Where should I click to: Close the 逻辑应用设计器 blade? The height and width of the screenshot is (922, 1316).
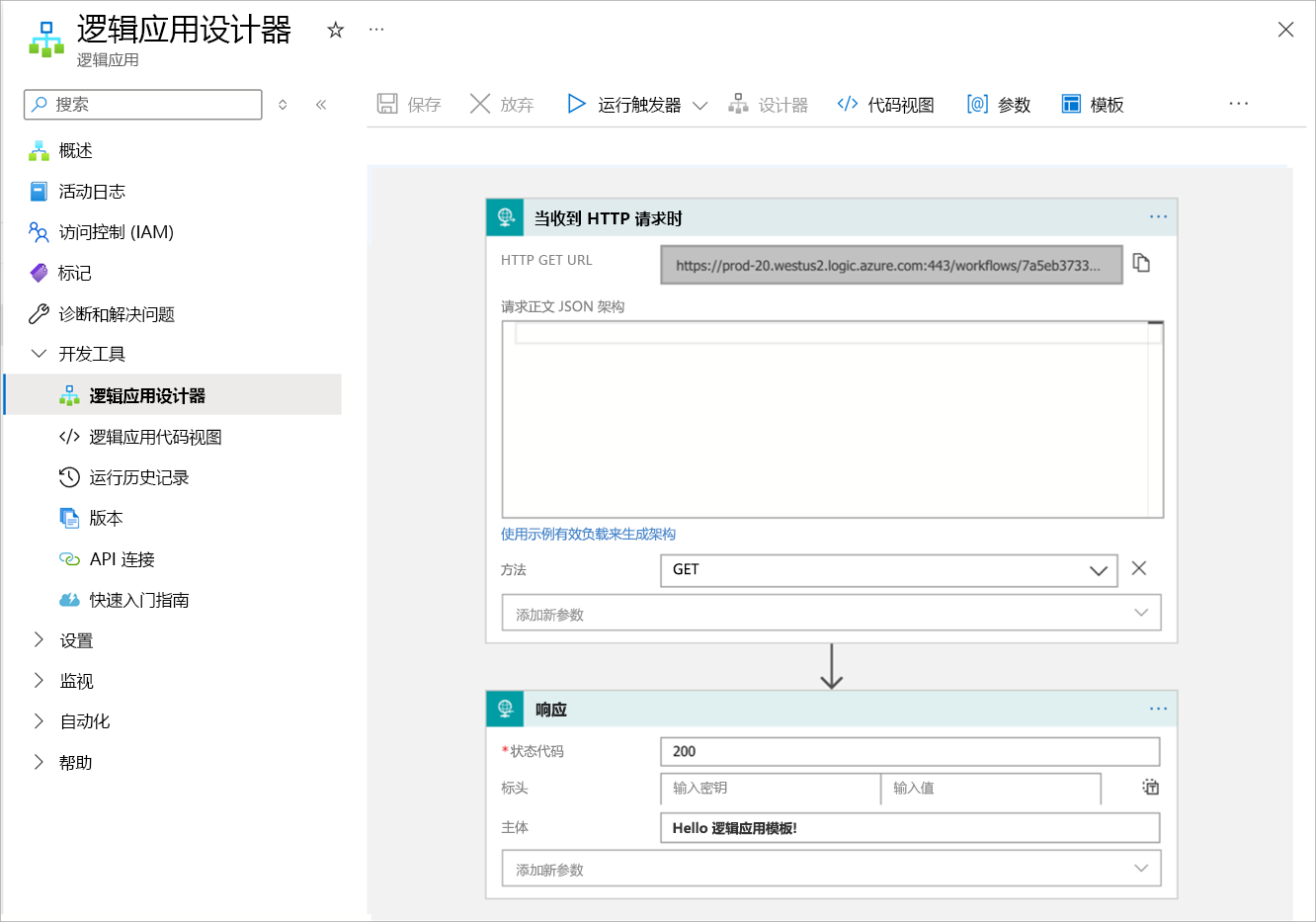point(1285,30)
